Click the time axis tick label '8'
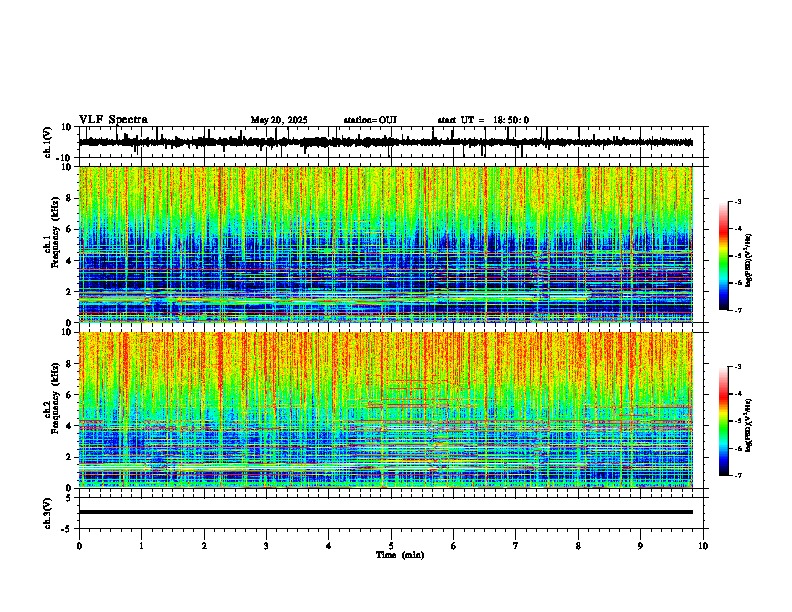 578,546
